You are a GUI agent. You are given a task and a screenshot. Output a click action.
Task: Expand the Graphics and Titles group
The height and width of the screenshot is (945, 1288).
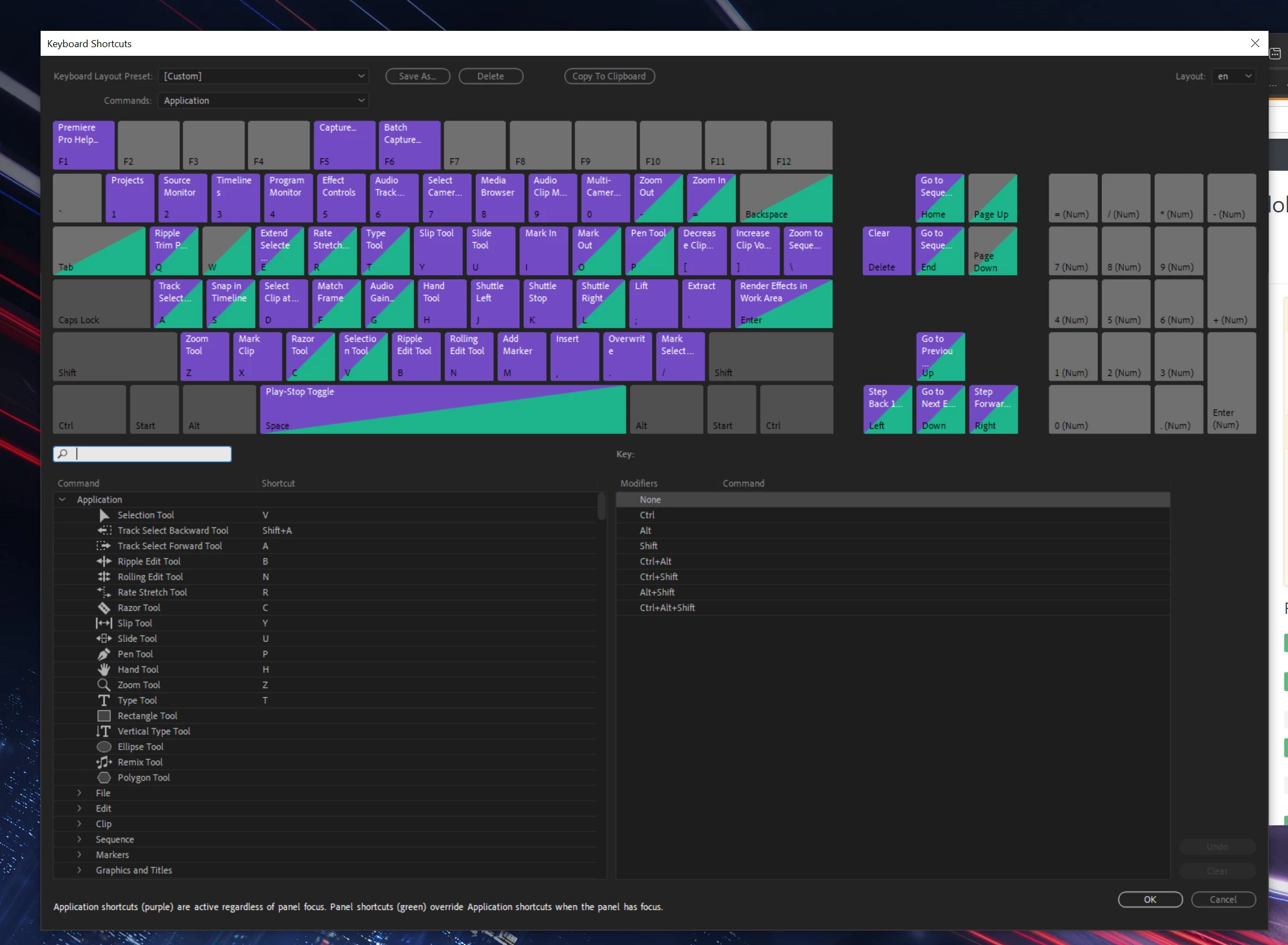click(x=80, y=870)
